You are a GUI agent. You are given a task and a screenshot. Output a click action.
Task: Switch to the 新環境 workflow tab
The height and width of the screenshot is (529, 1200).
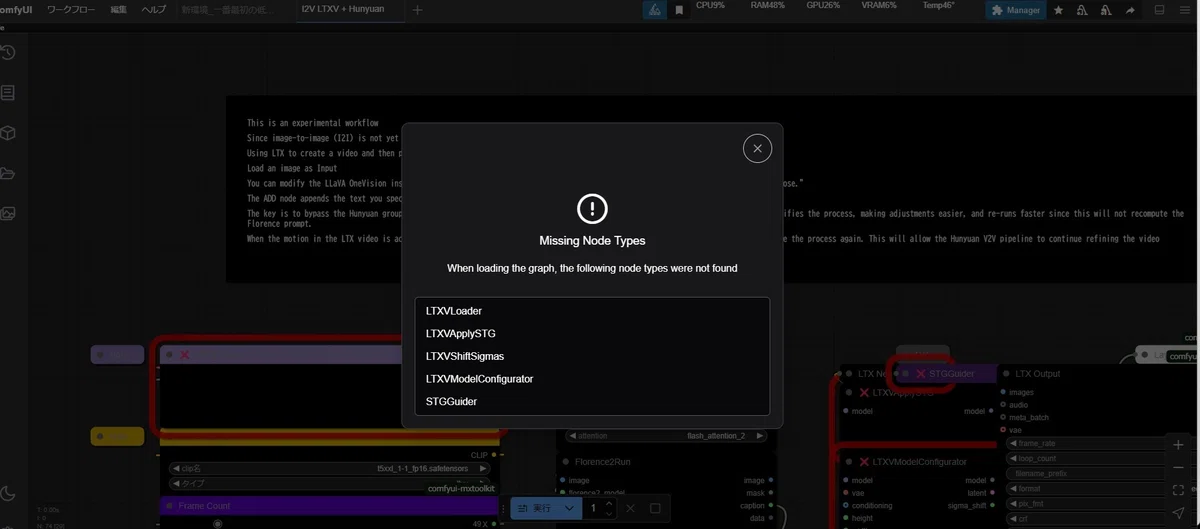[x=230, y=9]
